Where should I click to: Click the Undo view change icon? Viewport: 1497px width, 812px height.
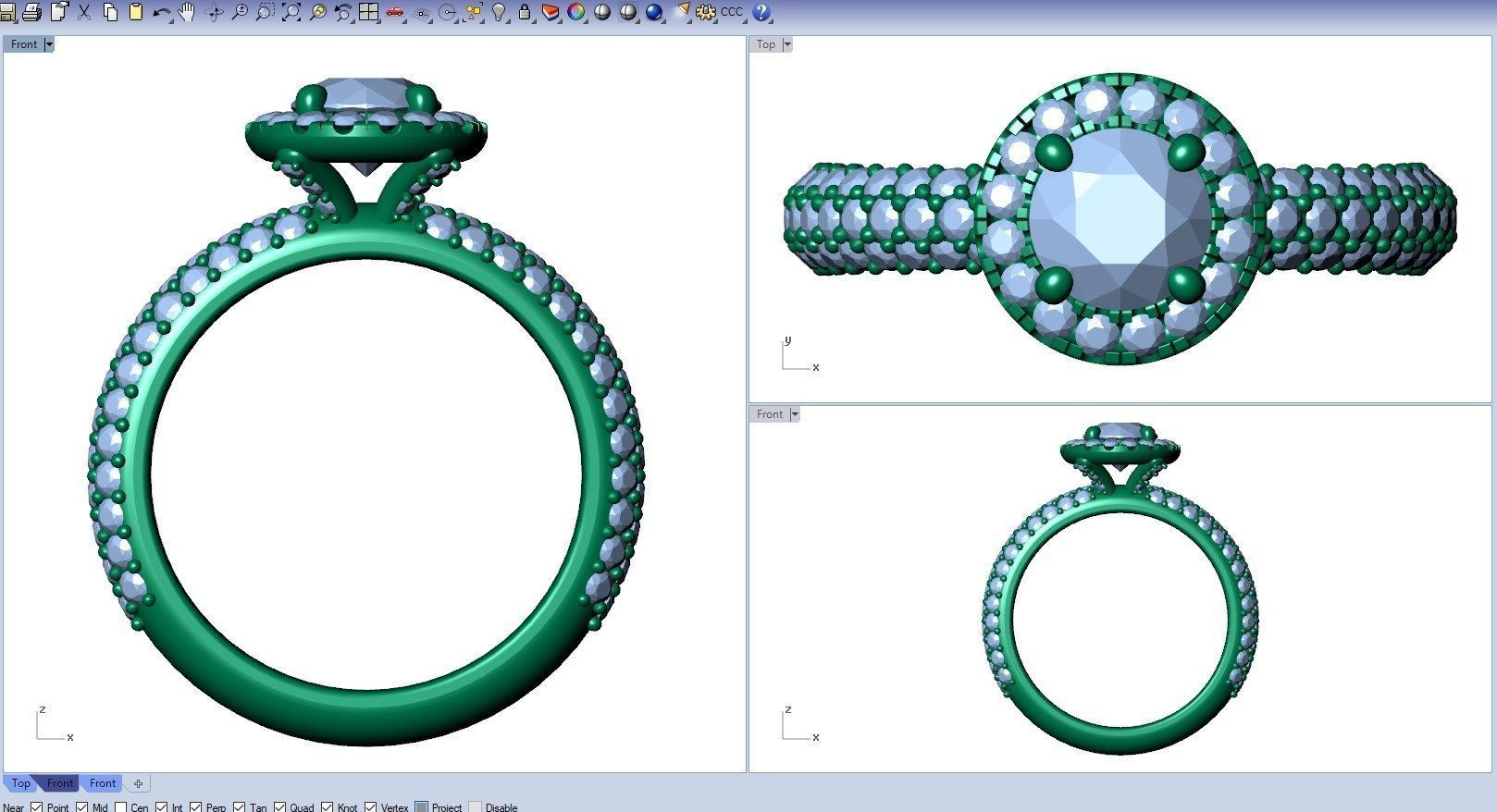pyautogui.click(x=343, y=12)
